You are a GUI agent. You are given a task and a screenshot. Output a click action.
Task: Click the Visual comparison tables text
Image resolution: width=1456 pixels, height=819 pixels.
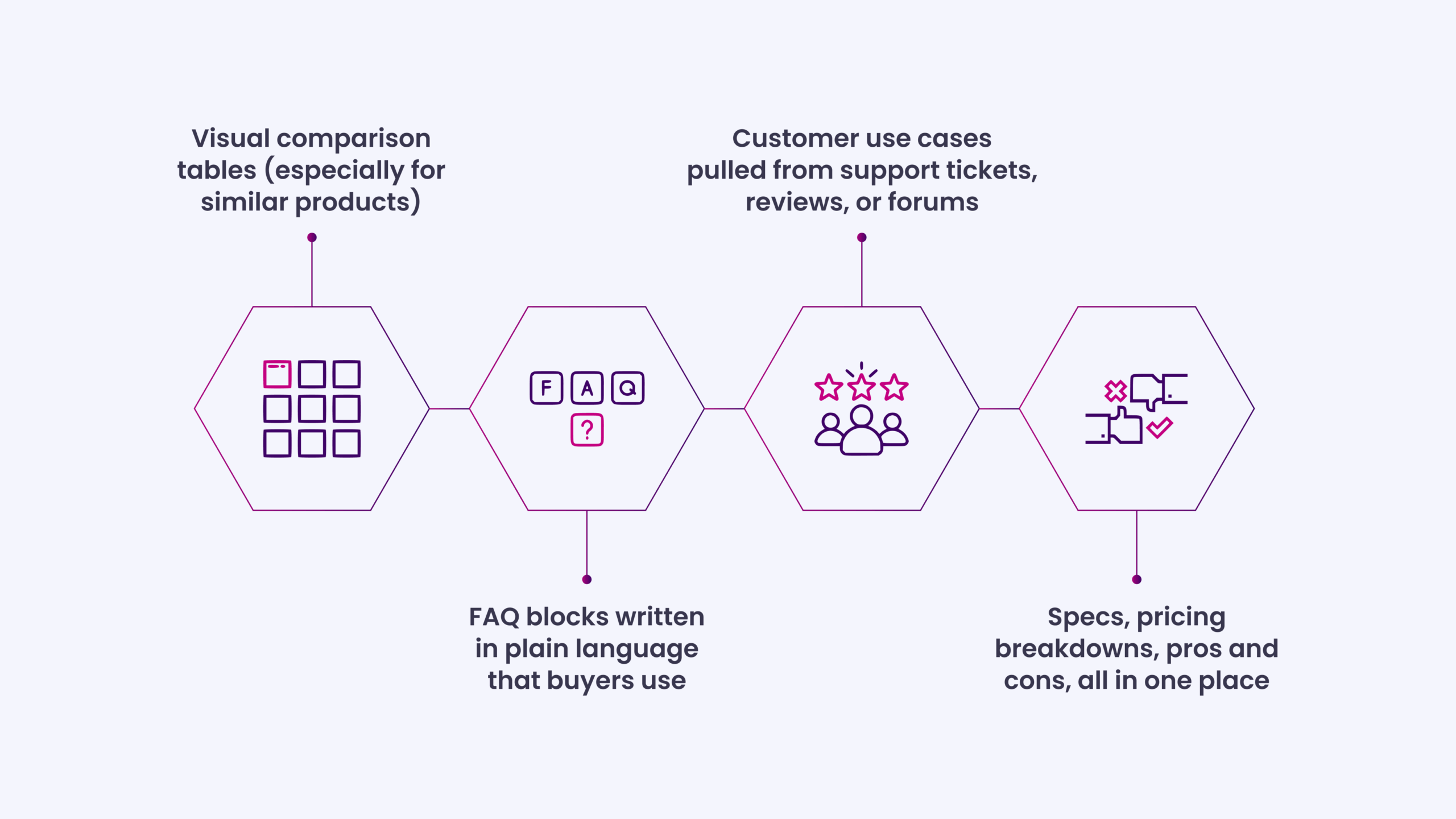click(x=311, y=170)
